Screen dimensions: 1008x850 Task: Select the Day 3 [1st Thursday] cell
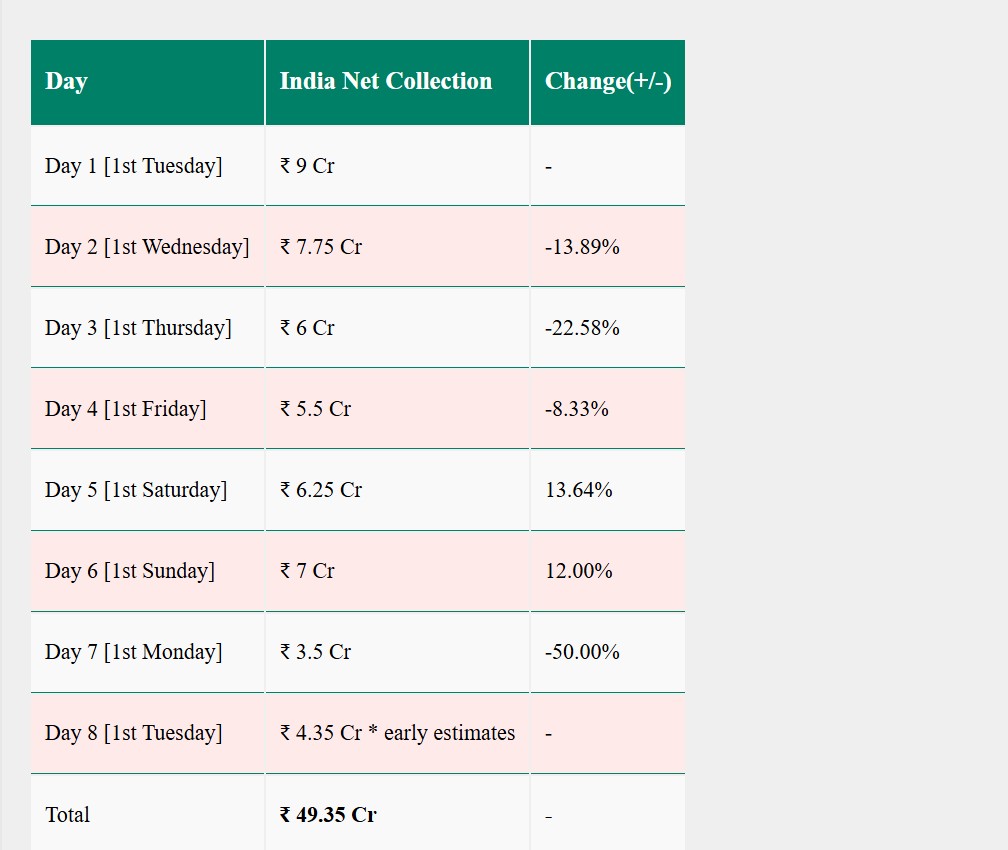(x=138, y=328)
